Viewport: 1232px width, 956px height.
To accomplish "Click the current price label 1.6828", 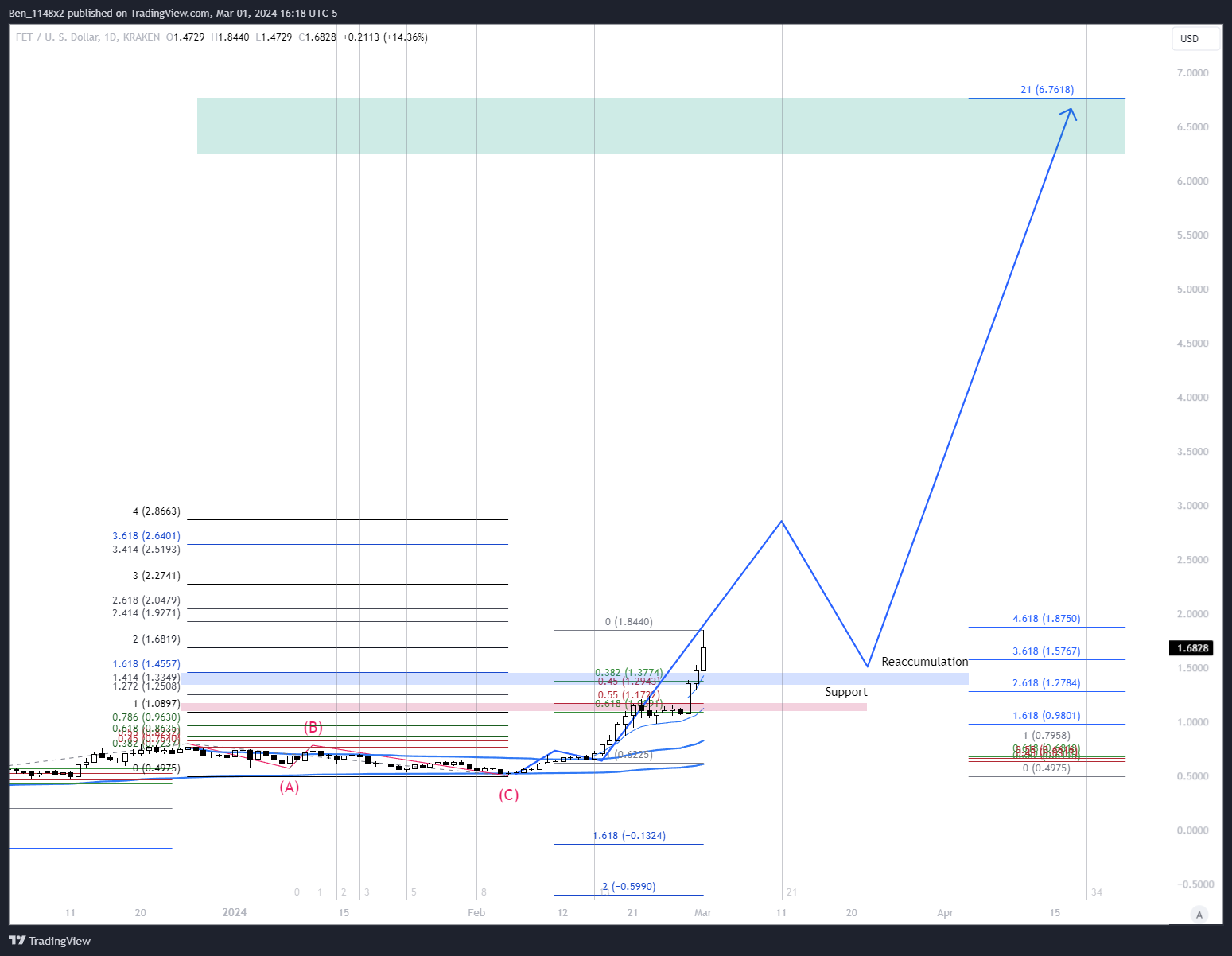I will (x=1192, y=648).
